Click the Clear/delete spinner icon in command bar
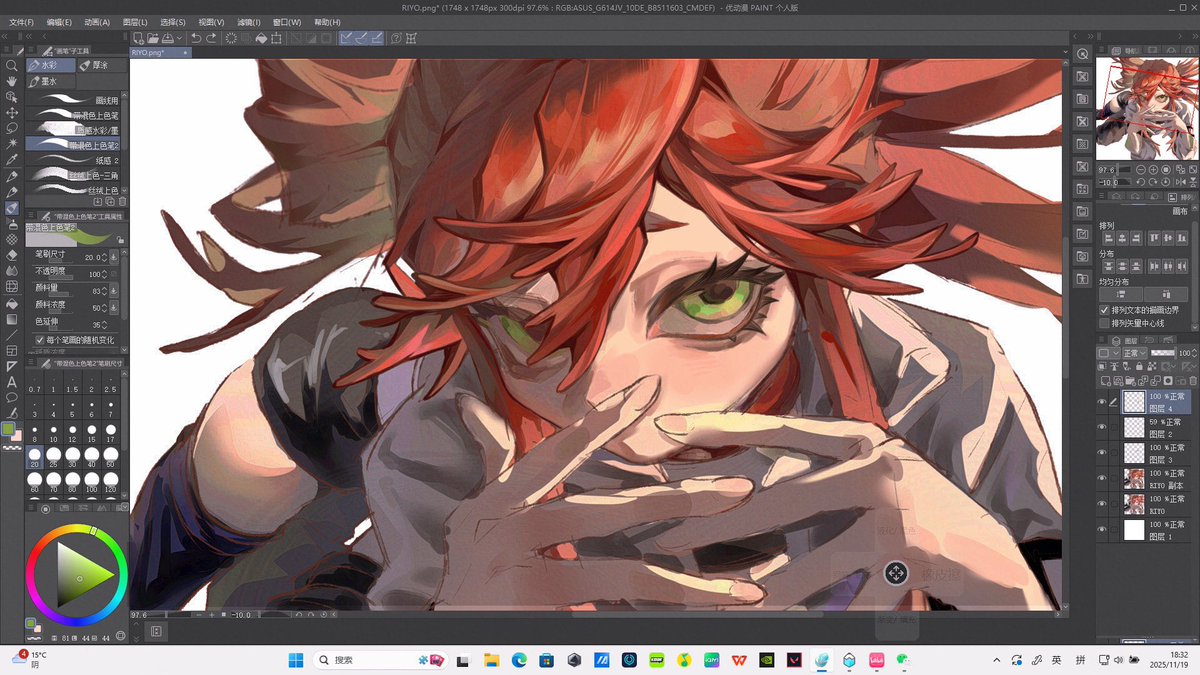1200x675 pixels. 231,38
